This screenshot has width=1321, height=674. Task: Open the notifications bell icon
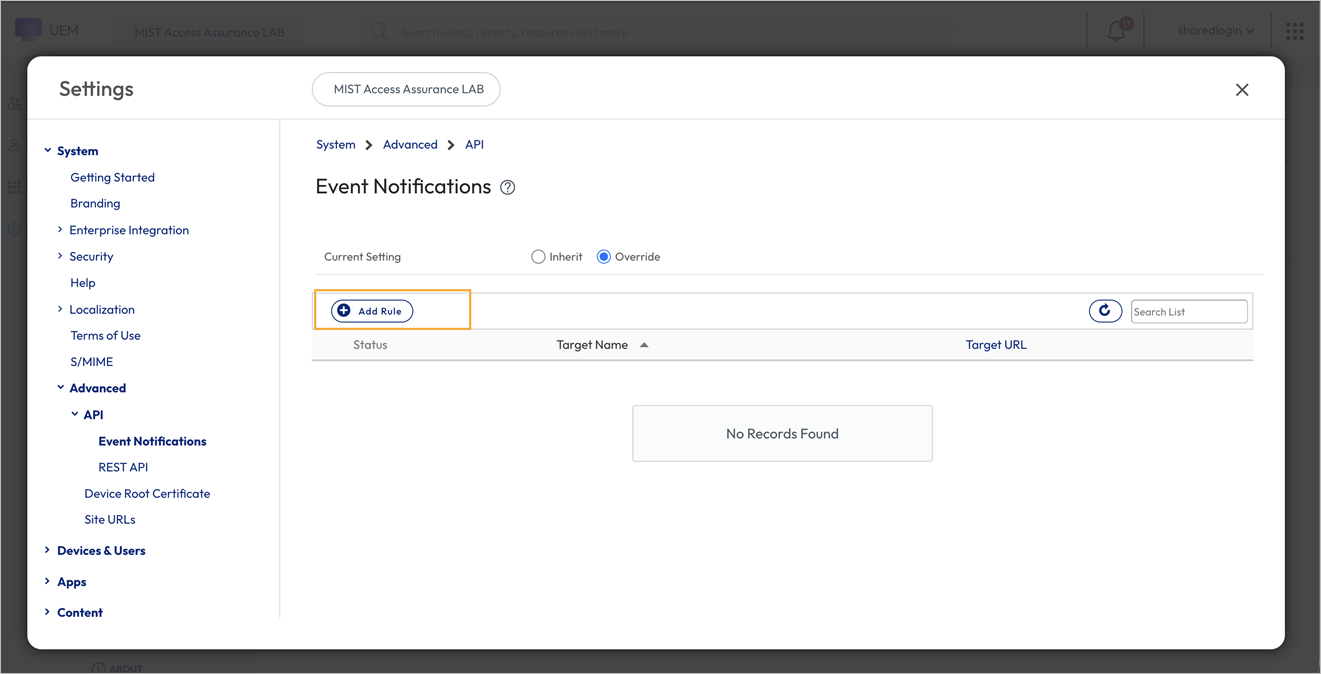point(1117,31)
